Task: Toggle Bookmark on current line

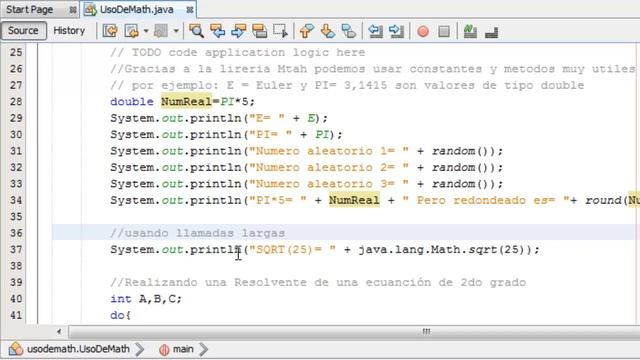Action: tap(349, 31)
